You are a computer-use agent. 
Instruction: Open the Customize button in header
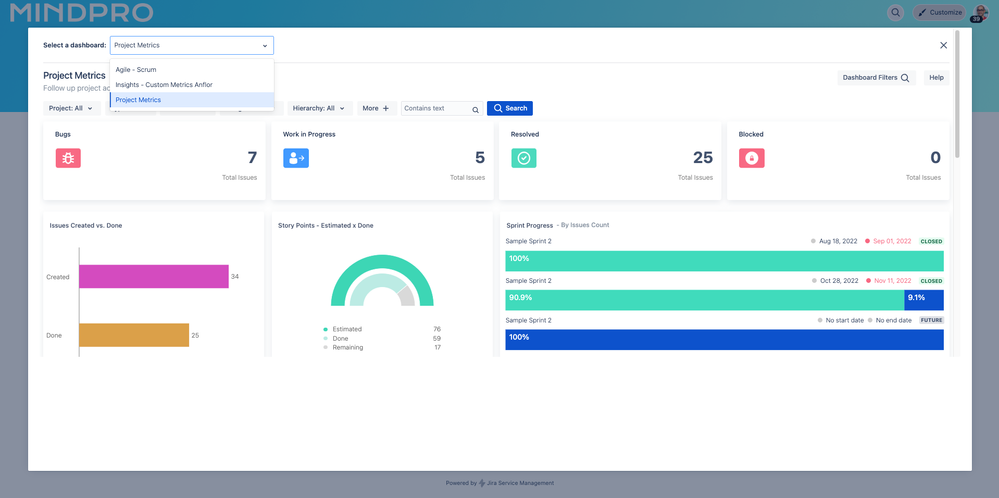coord(939,13)
